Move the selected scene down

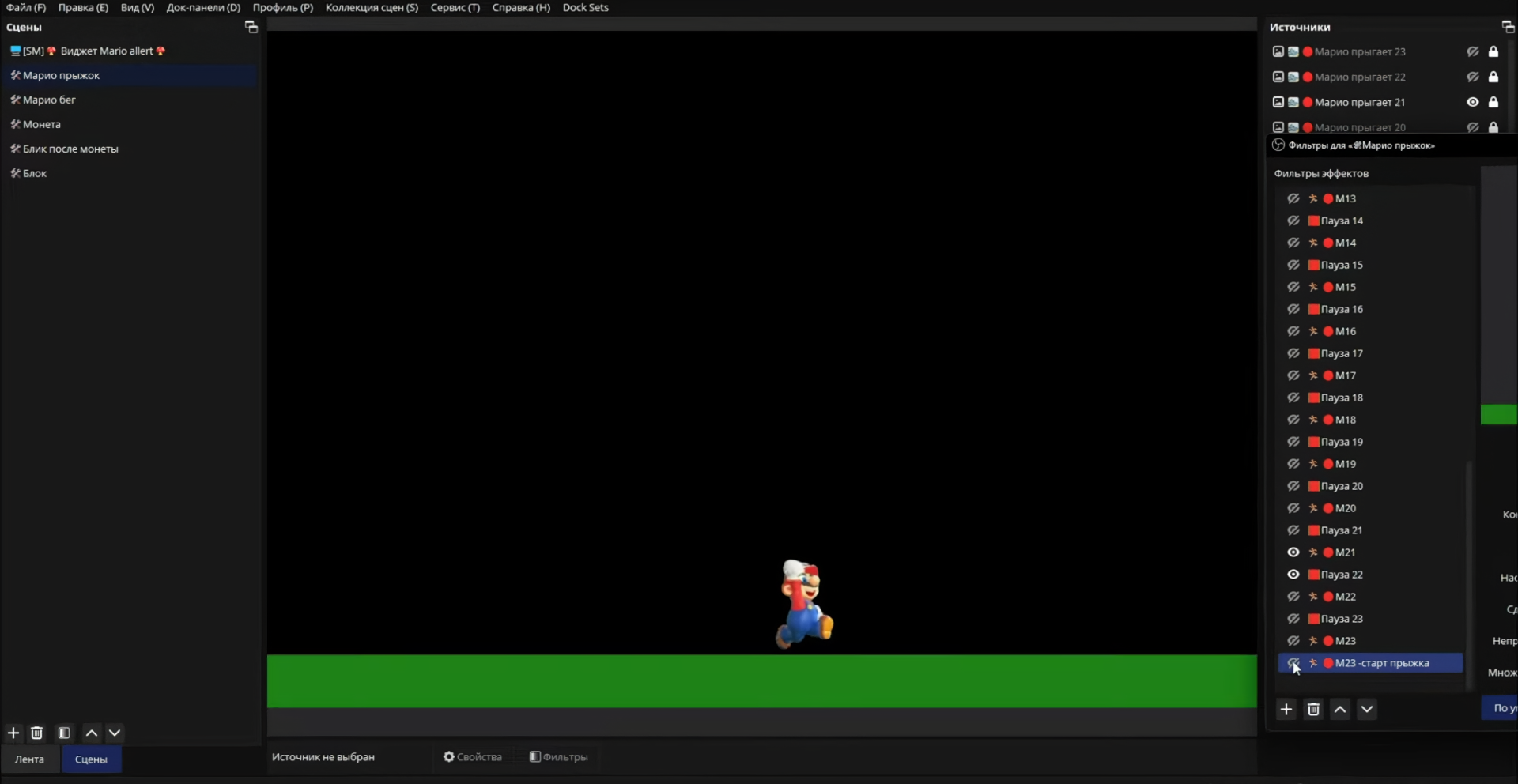pyautogui.click(x=115, y=733)
